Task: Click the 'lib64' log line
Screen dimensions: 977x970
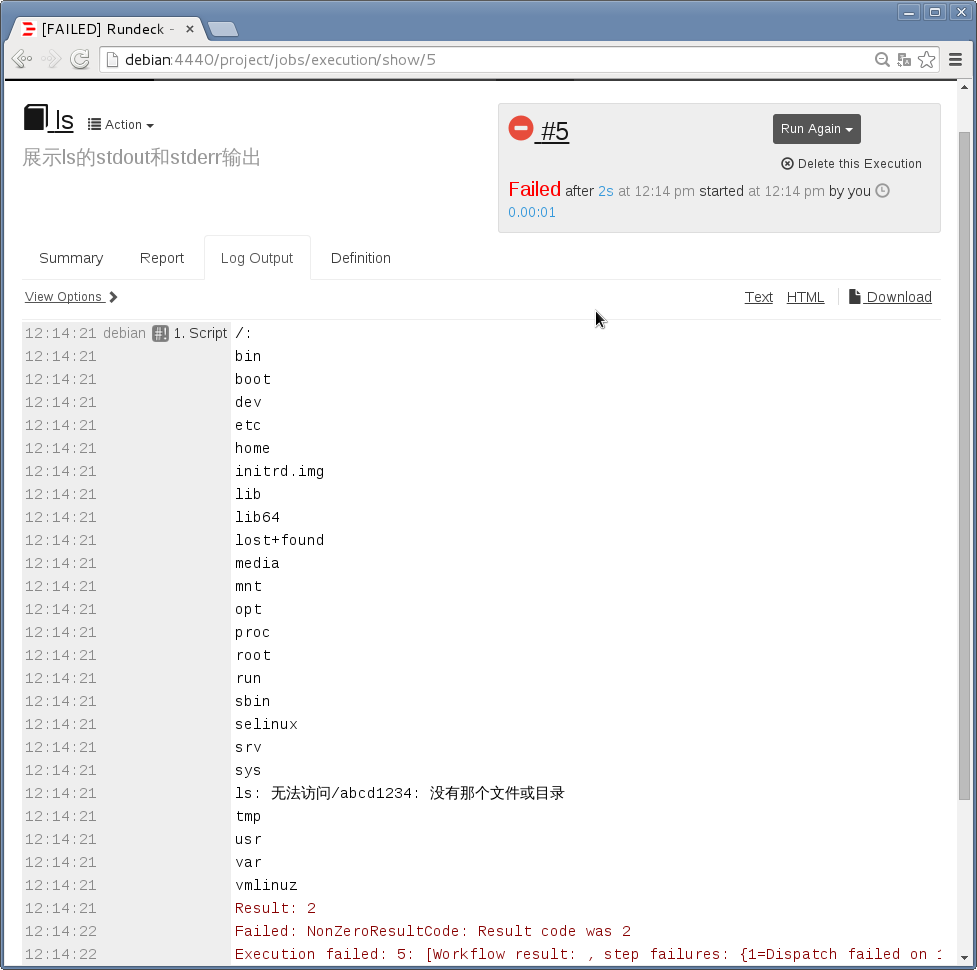Action: pos(257,517)
